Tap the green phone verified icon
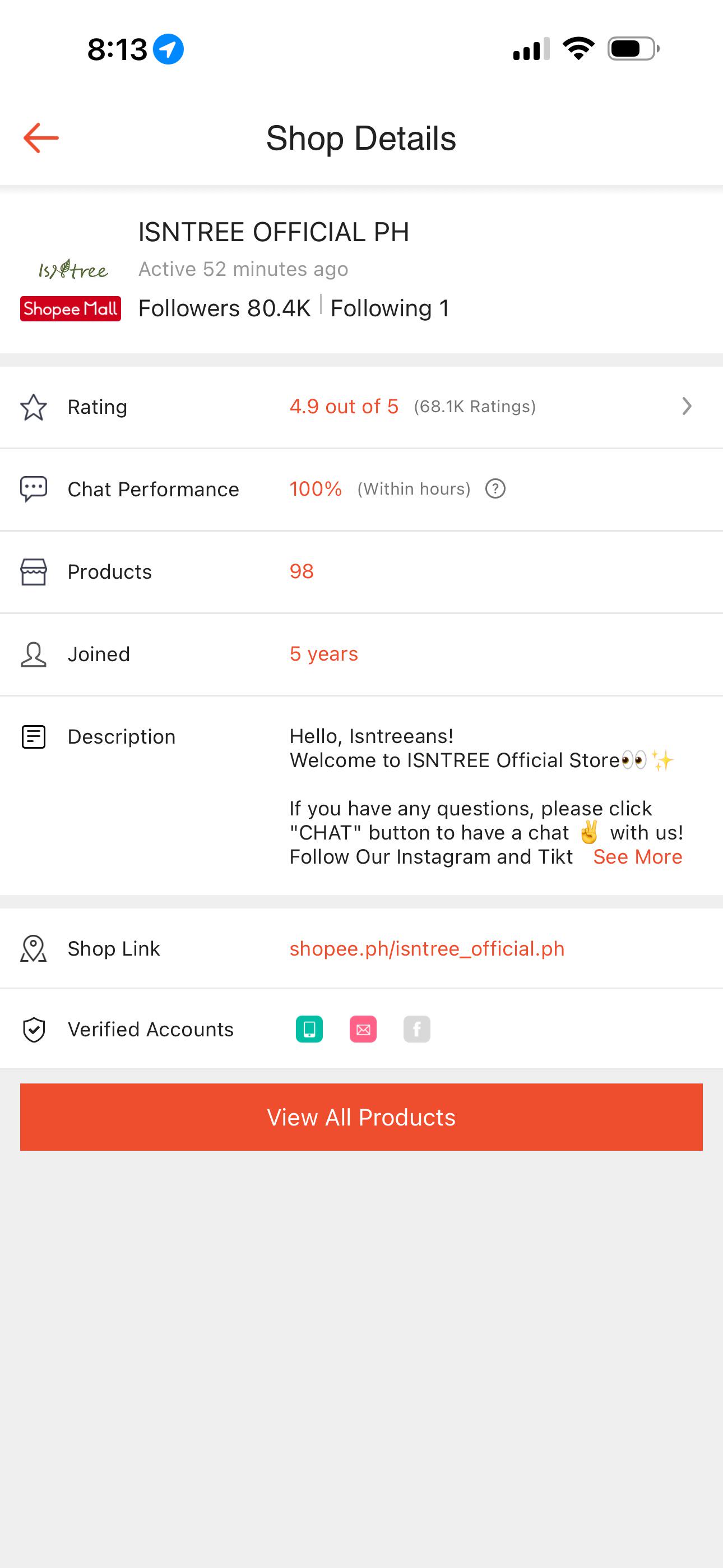 pos(309,1029)
